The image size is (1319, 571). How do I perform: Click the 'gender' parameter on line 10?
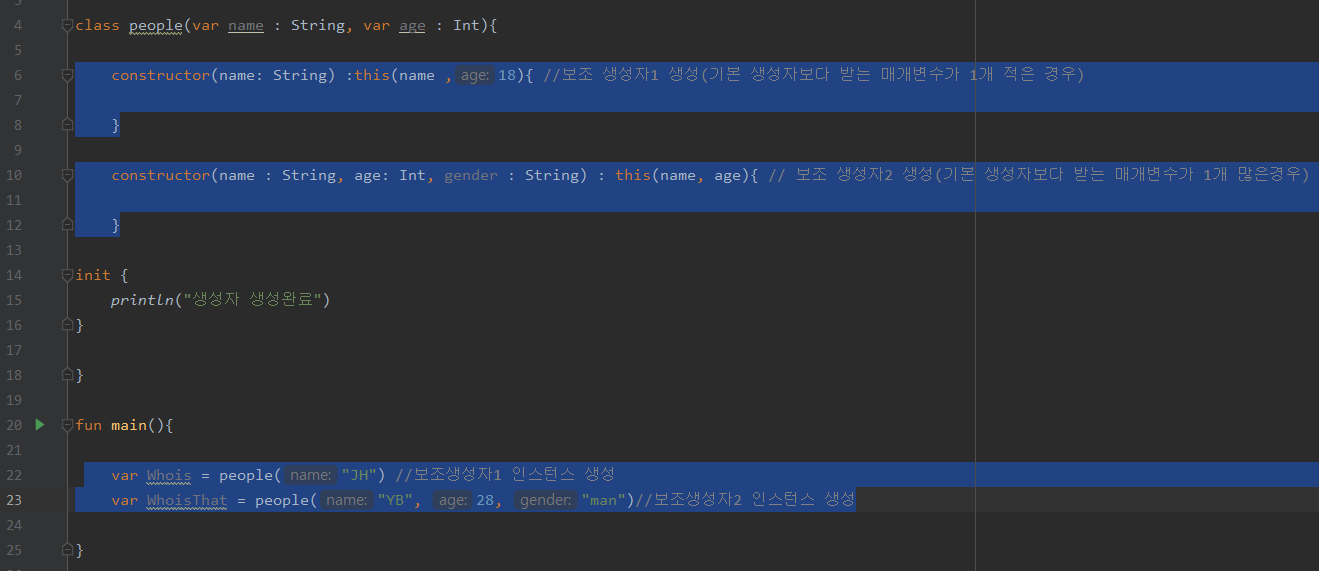[x=471, y=175]
